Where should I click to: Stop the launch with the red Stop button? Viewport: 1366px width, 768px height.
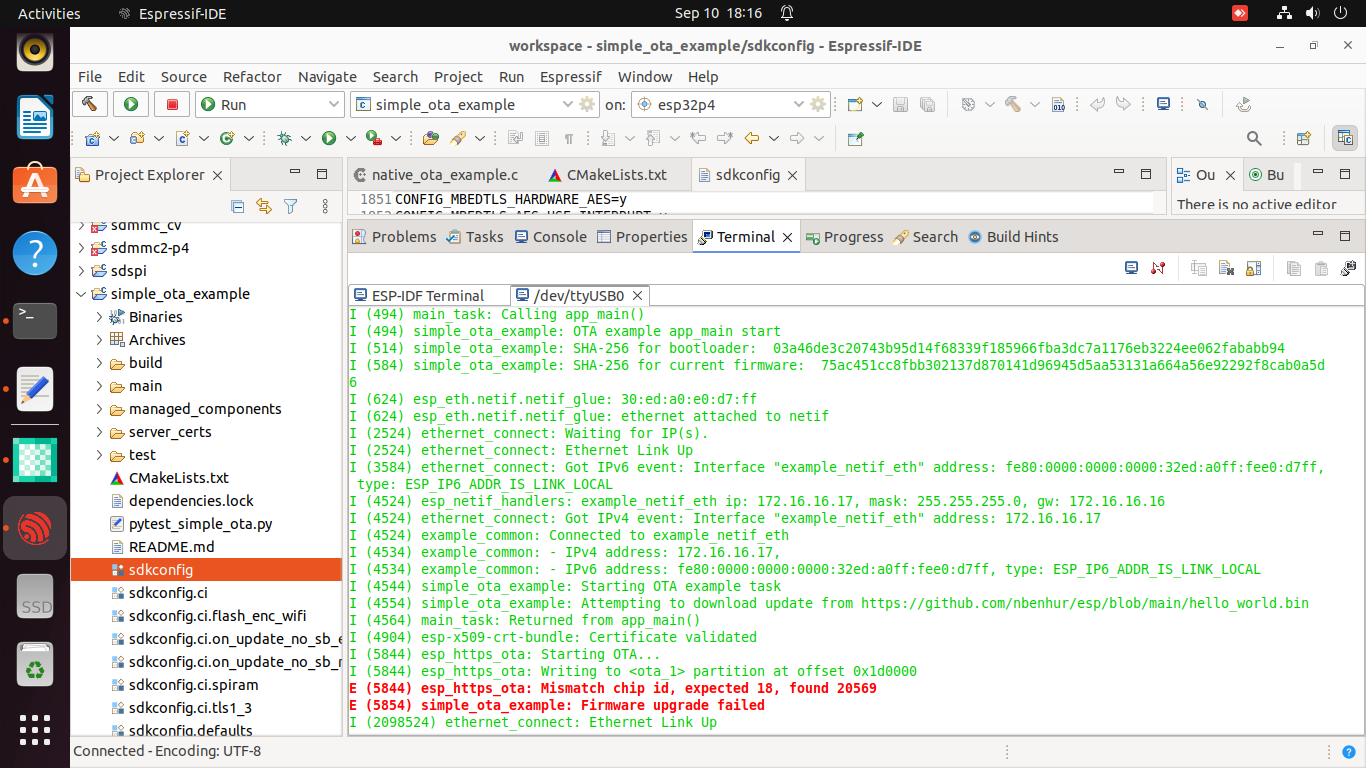click(172, 104)
